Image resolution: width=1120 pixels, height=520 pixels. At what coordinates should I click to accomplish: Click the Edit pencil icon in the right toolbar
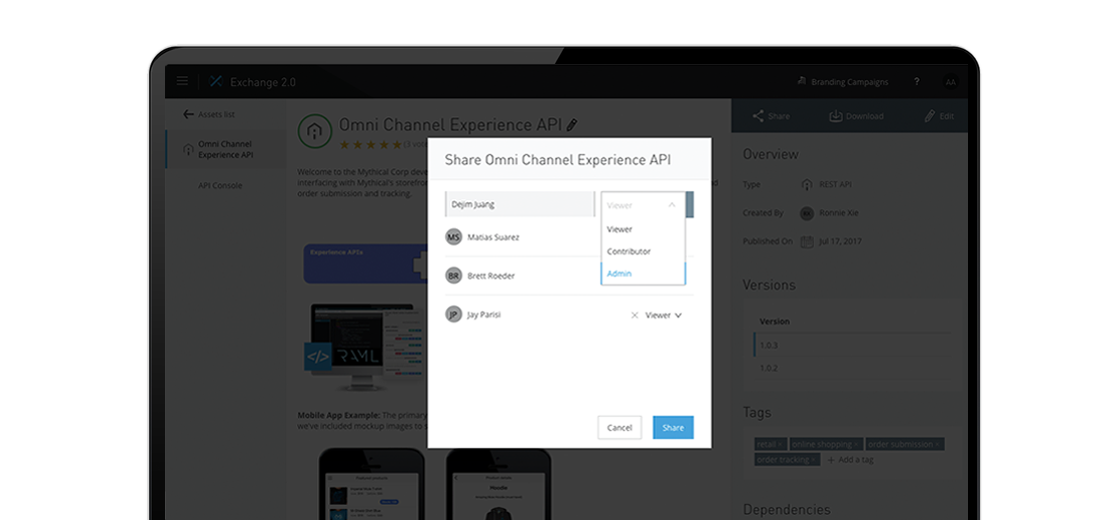tap(930, 116)
